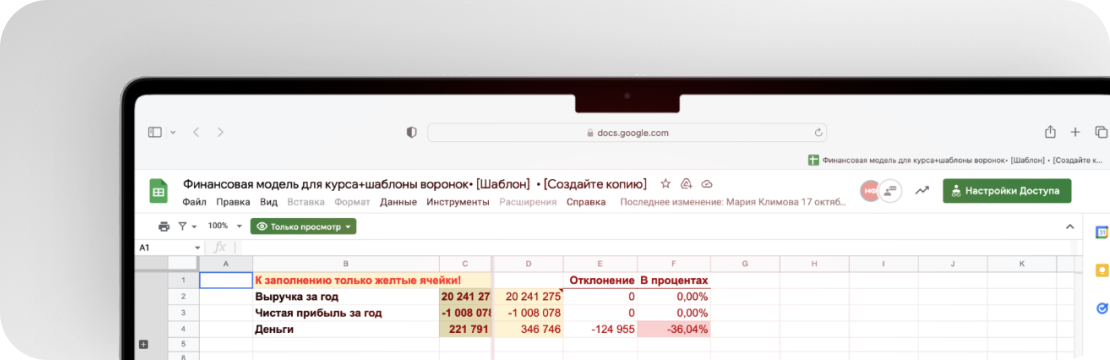Screen dimensions: 1110x360
Task: Click the cell showing -124 955
Action: coord(601,329)
